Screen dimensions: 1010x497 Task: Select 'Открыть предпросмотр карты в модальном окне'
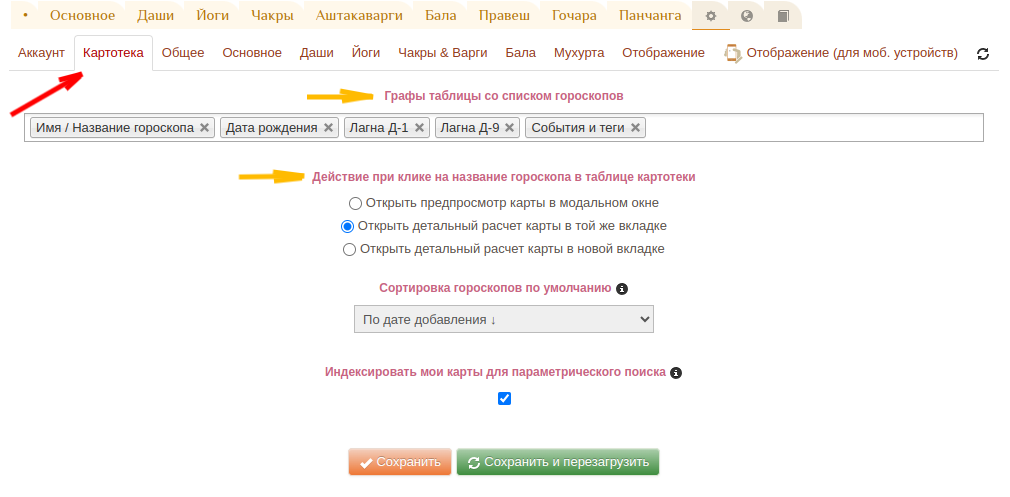356,203
